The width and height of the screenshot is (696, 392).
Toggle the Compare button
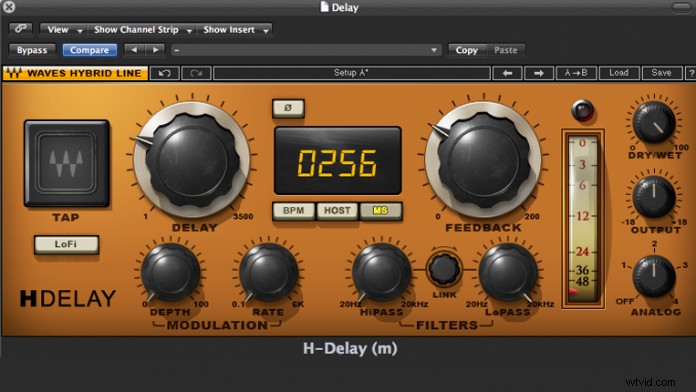(x=90, y=50)
